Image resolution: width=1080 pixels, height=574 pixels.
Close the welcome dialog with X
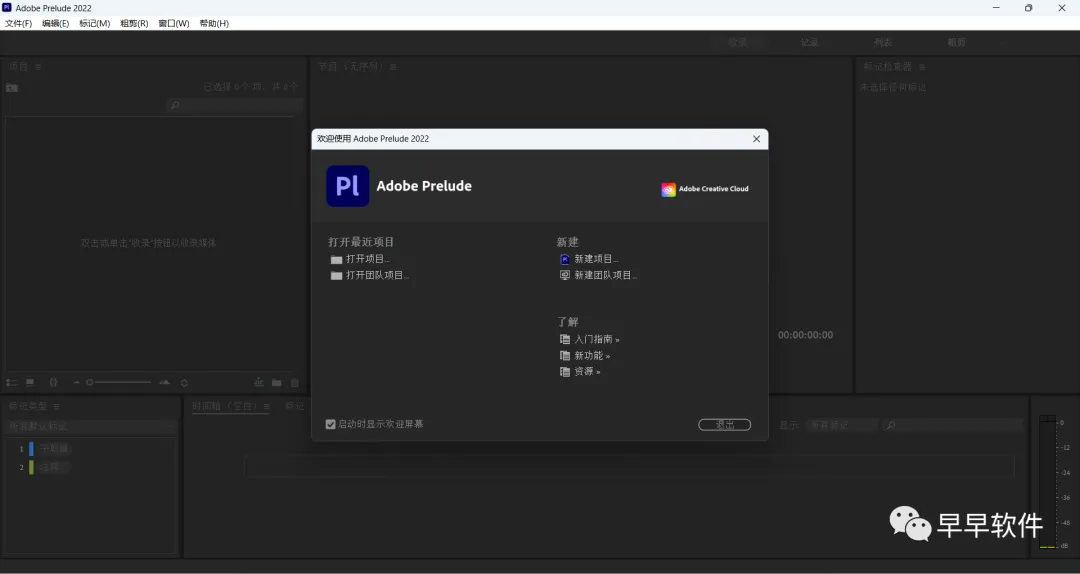coord(756,139)
